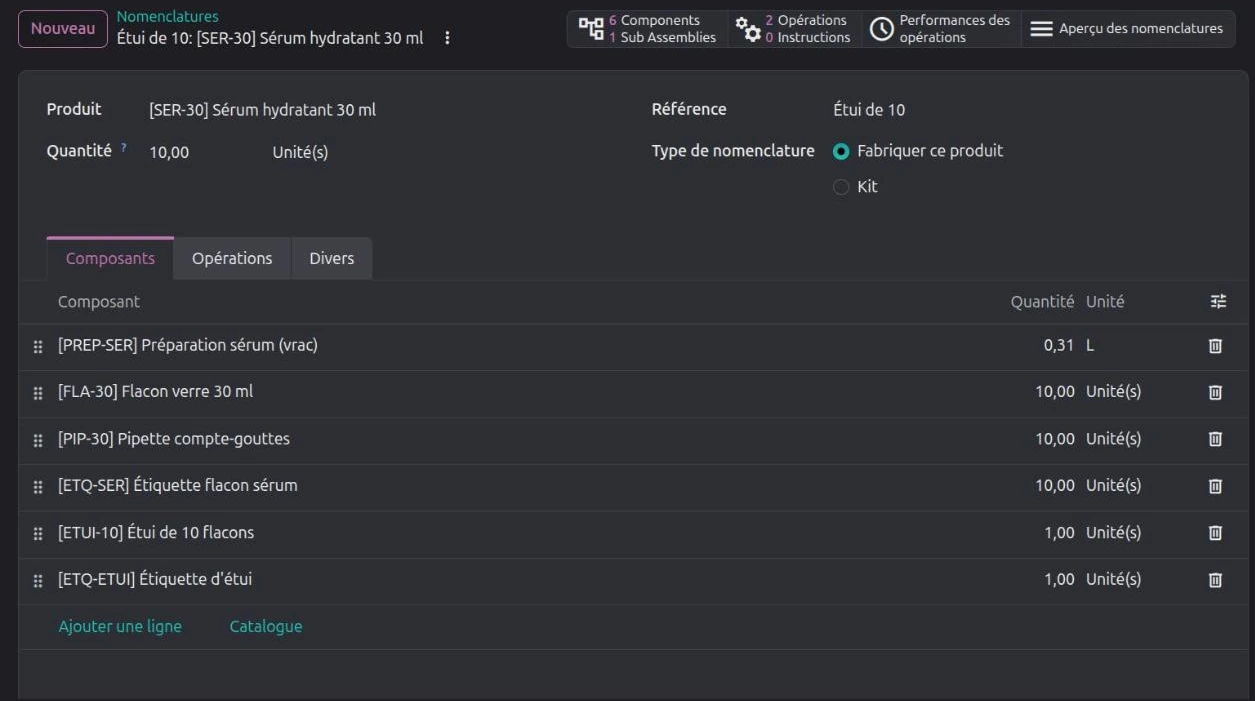Click the drag handle for ETQ-SER row
Viewport: 1255px width, 701px height.
38,487
